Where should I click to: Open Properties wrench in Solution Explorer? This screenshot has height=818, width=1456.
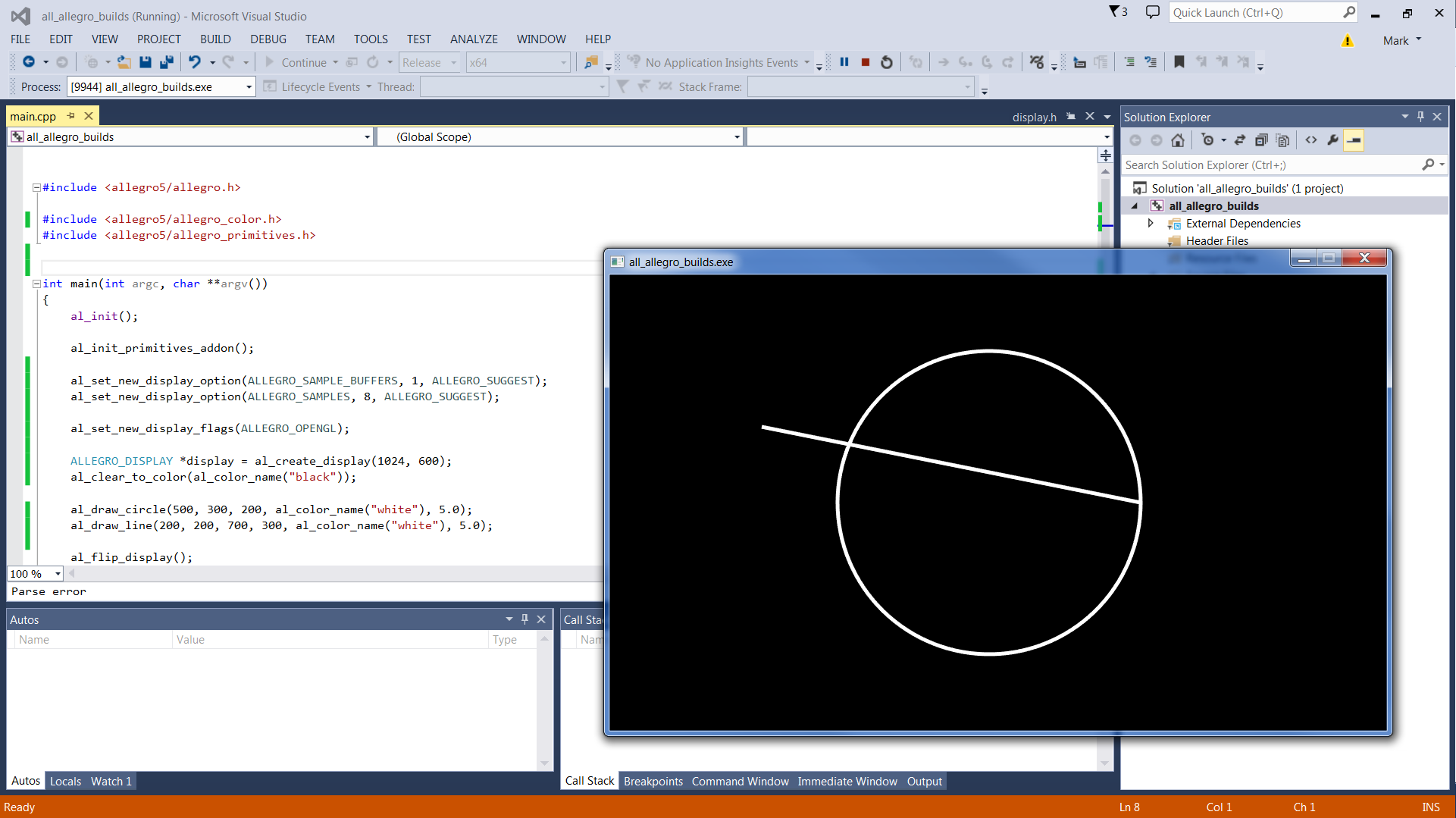tap(1332, 140)
